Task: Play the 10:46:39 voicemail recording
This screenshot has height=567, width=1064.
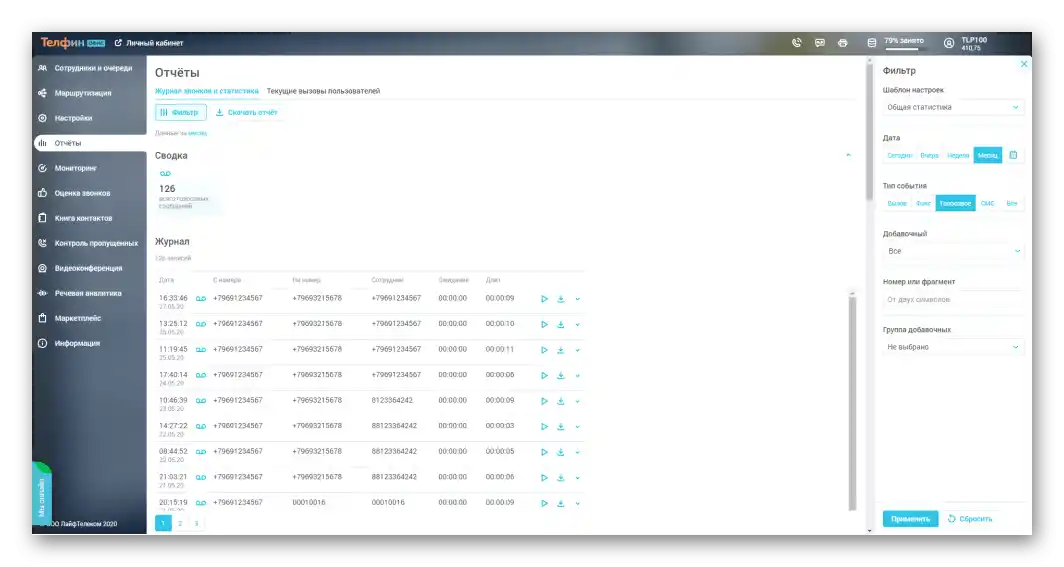Action: coord(544,402)
